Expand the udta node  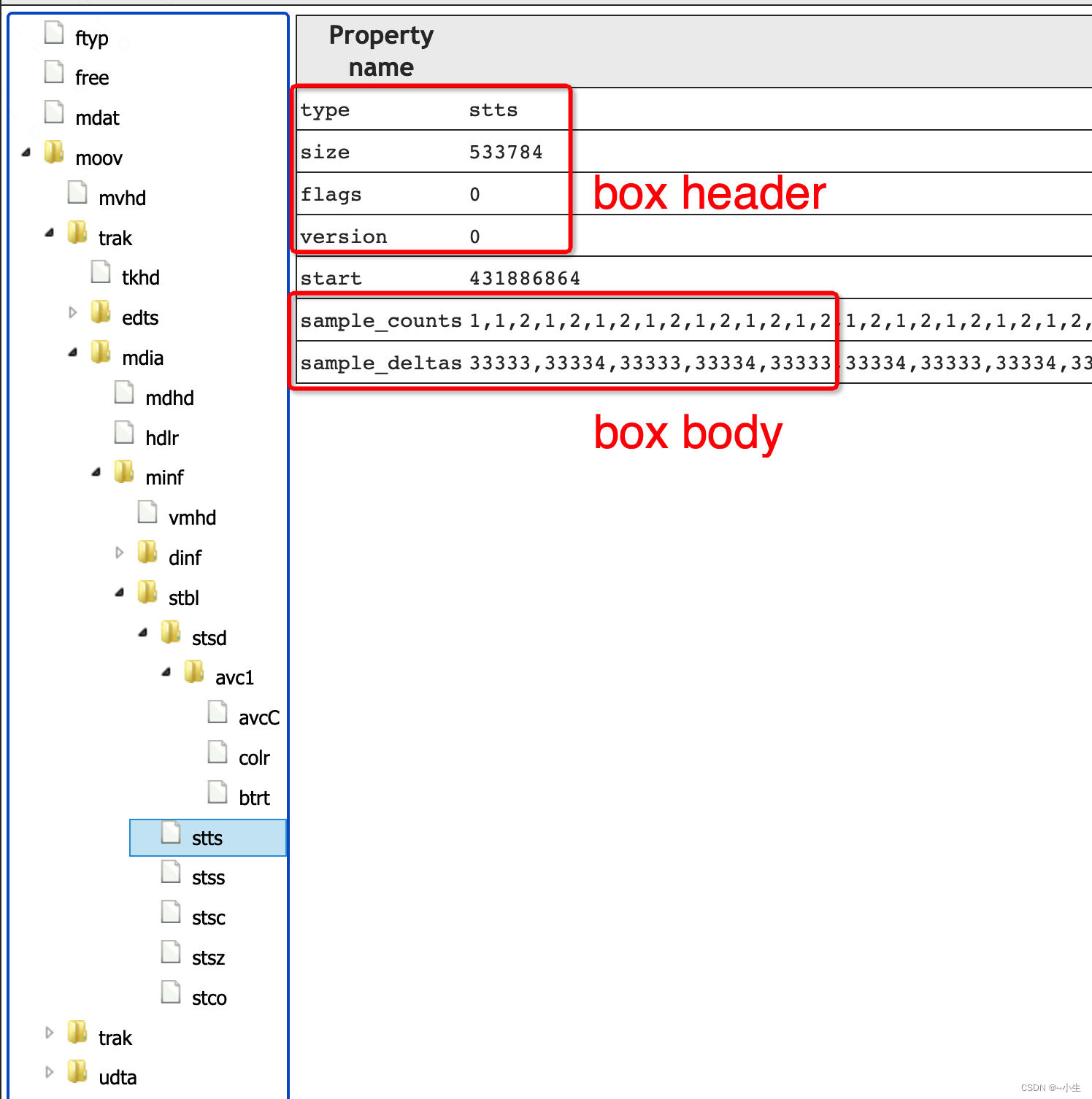[x=49, y=1072]
